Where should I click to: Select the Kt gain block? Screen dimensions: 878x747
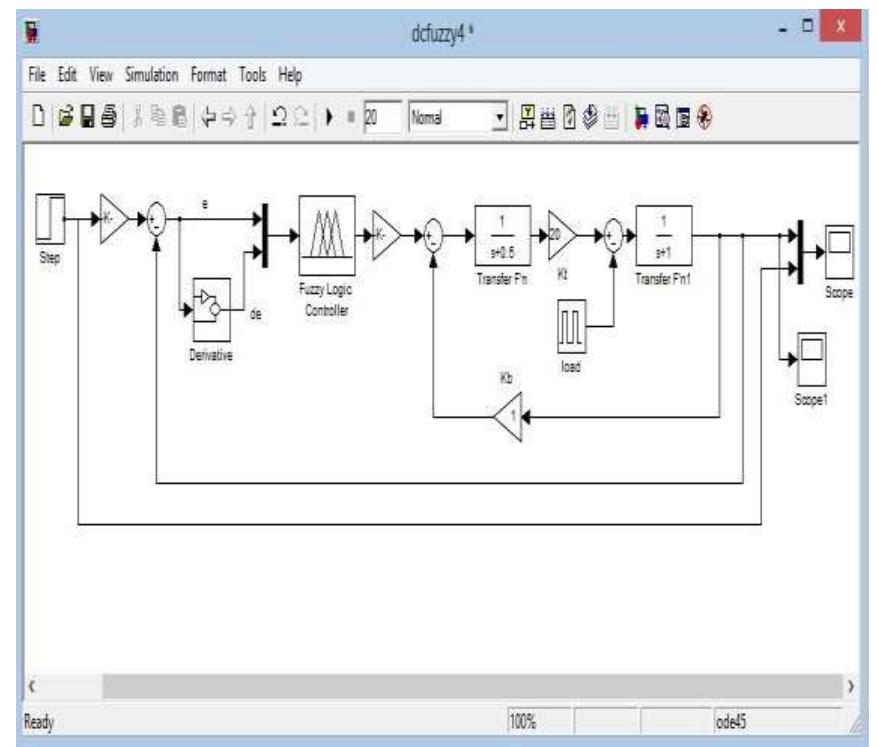click(560, 235)
